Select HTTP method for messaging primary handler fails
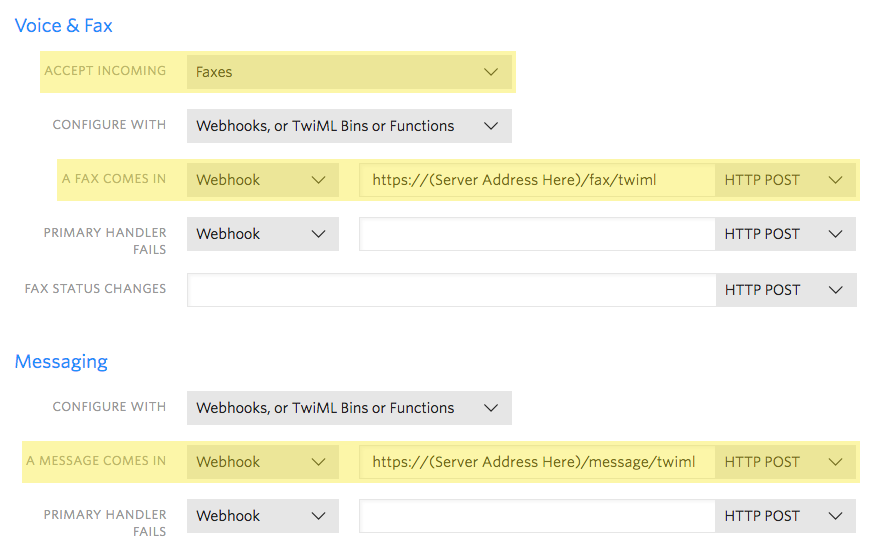Viewport: 871px width, 552px height. coord(785,516)
